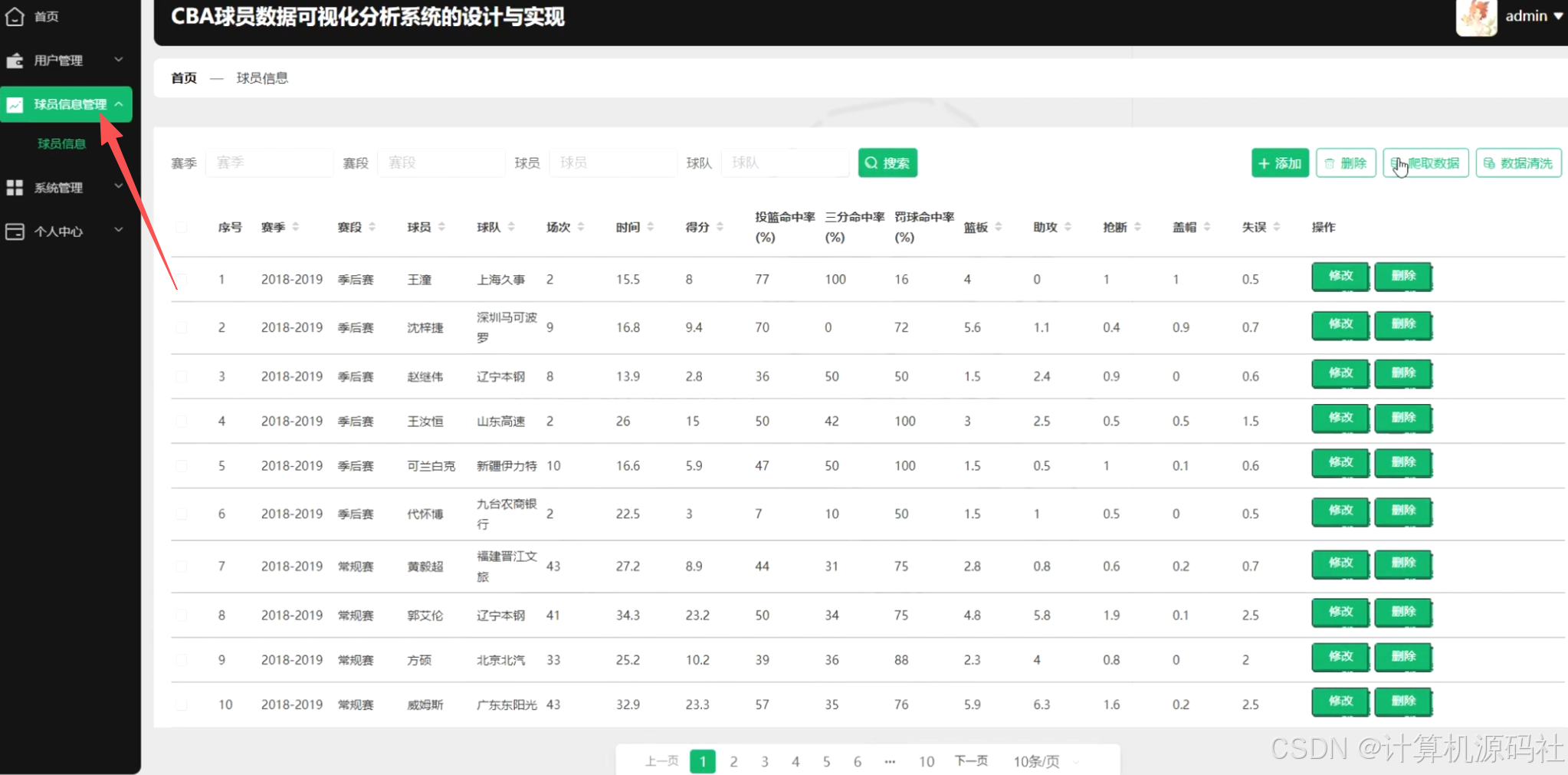The image size is (1568, 775).
Task: Check the row for player 郭艾伦
Action: pos(182,615)
